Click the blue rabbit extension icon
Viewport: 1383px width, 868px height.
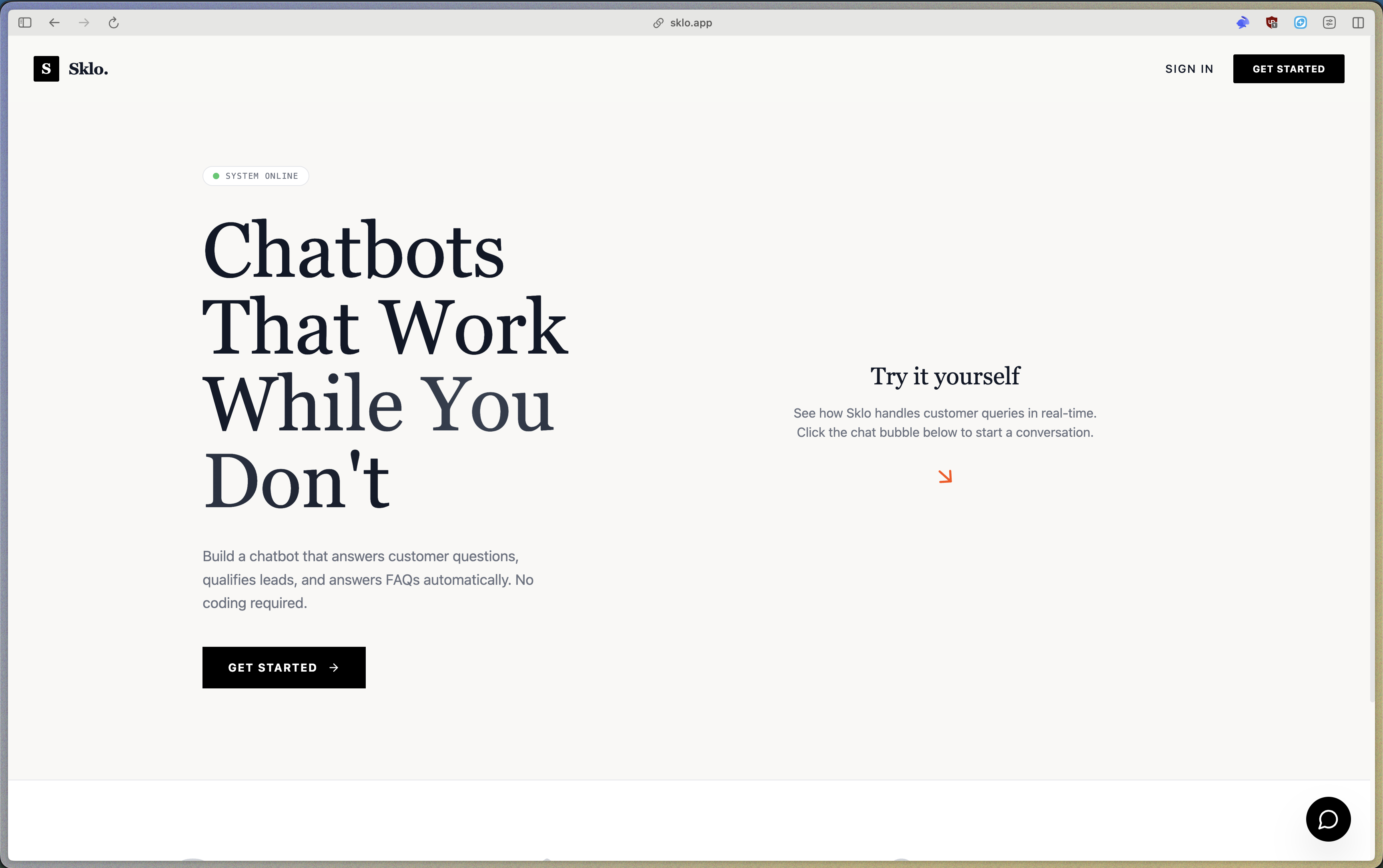coord(1242,23)
